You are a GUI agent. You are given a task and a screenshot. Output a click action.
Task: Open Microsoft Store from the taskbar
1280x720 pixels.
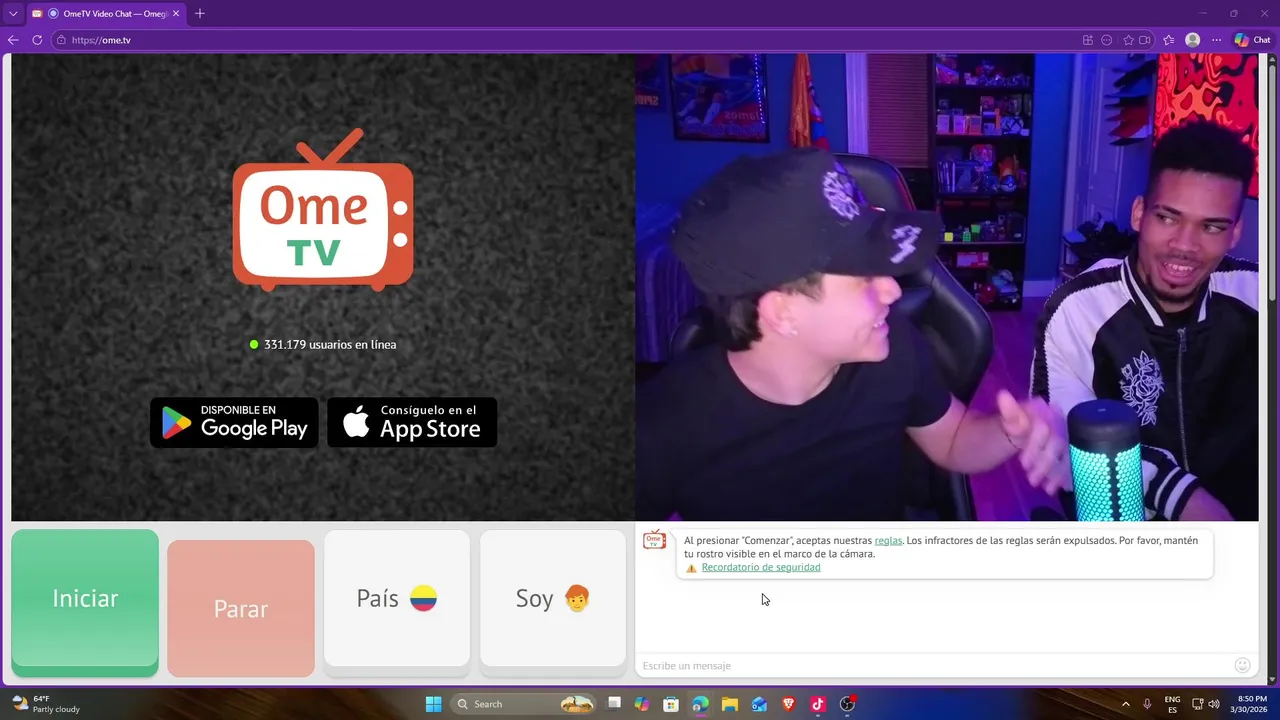pos(671,704)
